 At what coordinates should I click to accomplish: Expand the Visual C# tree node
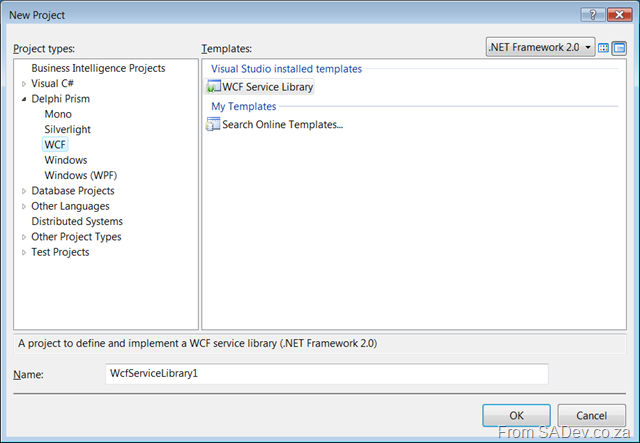pos(24,84)
